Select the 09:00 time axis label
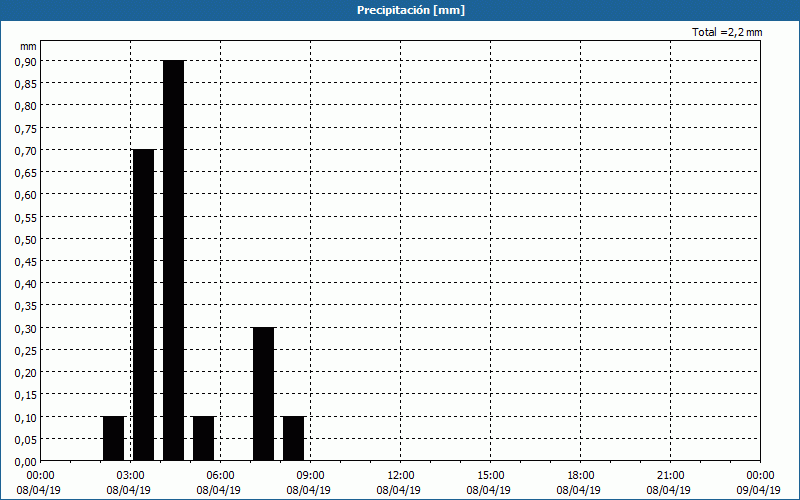Viewport: 800px width, 500px height. click(310, 476)
